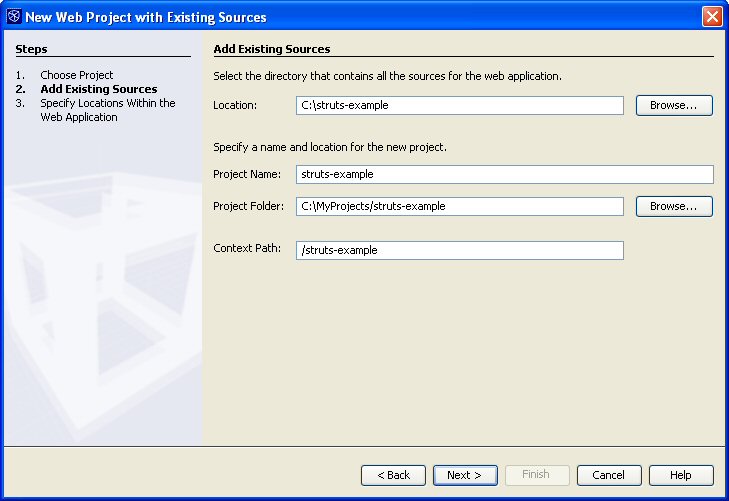Click the disabled Finish button
Viewport: 729px width, 501px height.
pos(537,475)
